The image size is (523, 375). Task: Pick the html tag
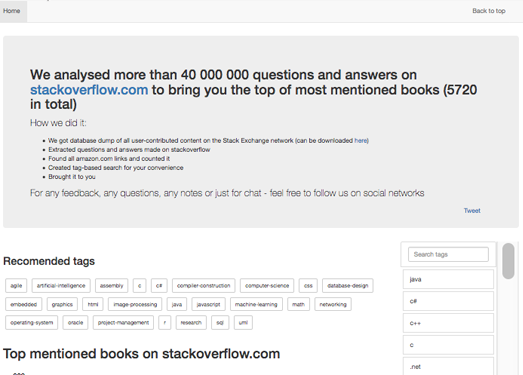(x=93, y=304)
